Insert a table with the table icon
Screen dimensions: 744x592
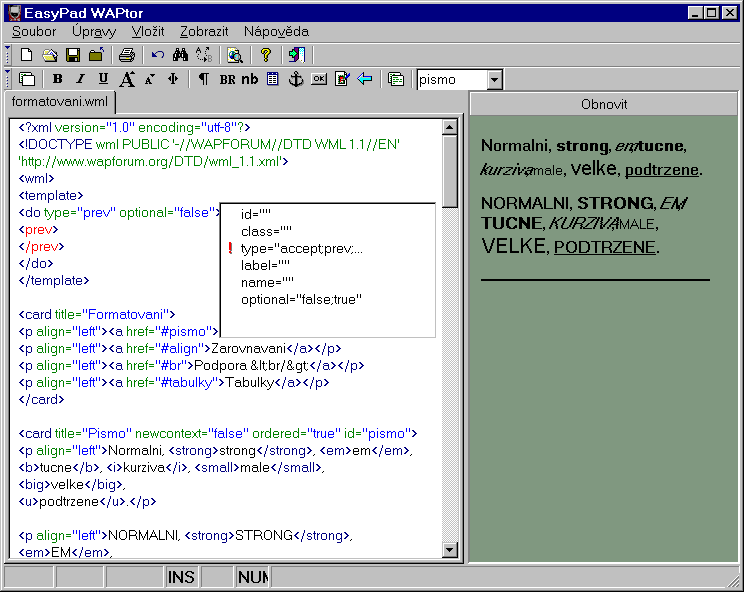click(273, 79)
